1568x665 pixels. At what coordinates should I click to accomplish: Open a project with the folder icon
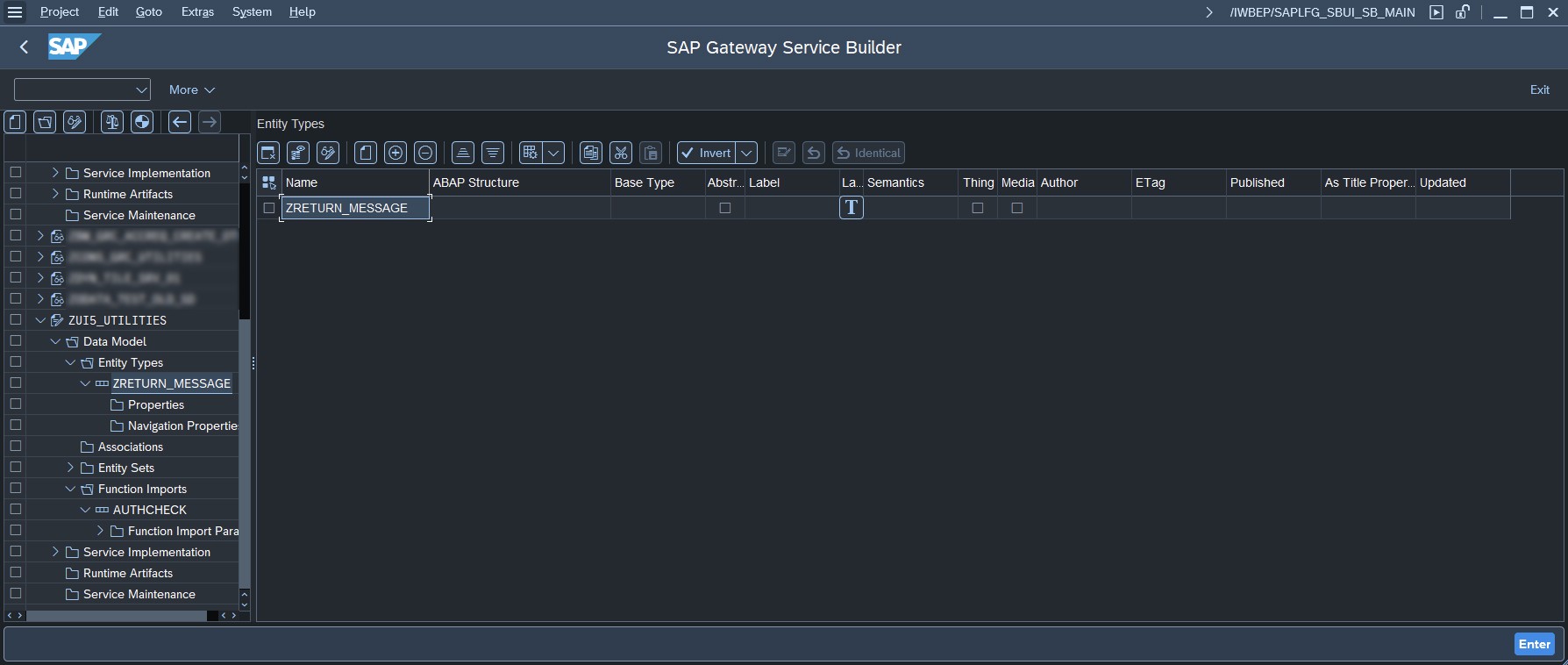[45, 122]
